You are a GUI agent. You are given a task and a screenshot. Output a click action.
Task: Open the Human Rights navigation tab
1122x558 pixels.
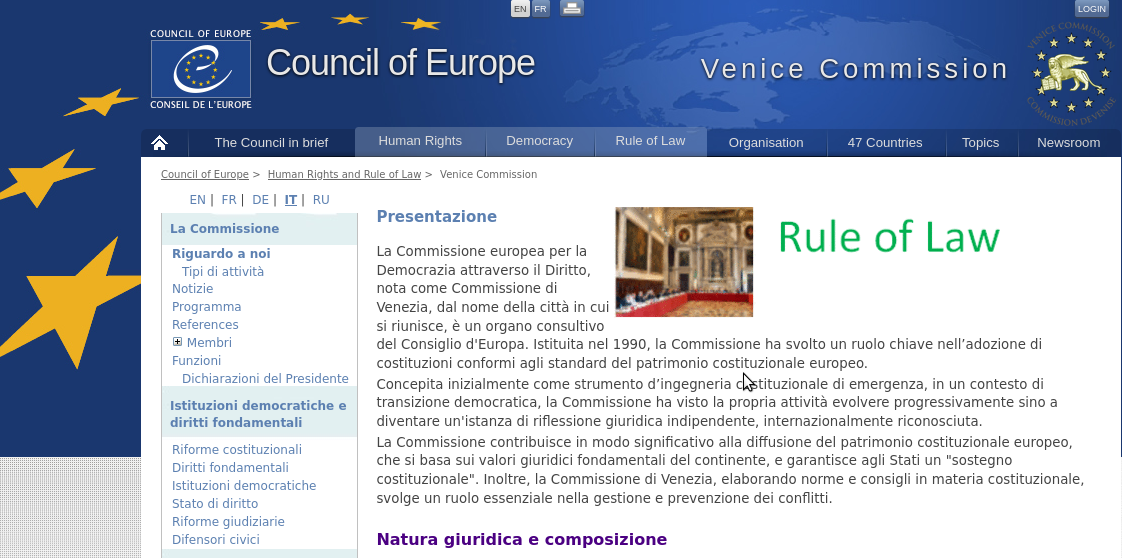pos(420,141)
